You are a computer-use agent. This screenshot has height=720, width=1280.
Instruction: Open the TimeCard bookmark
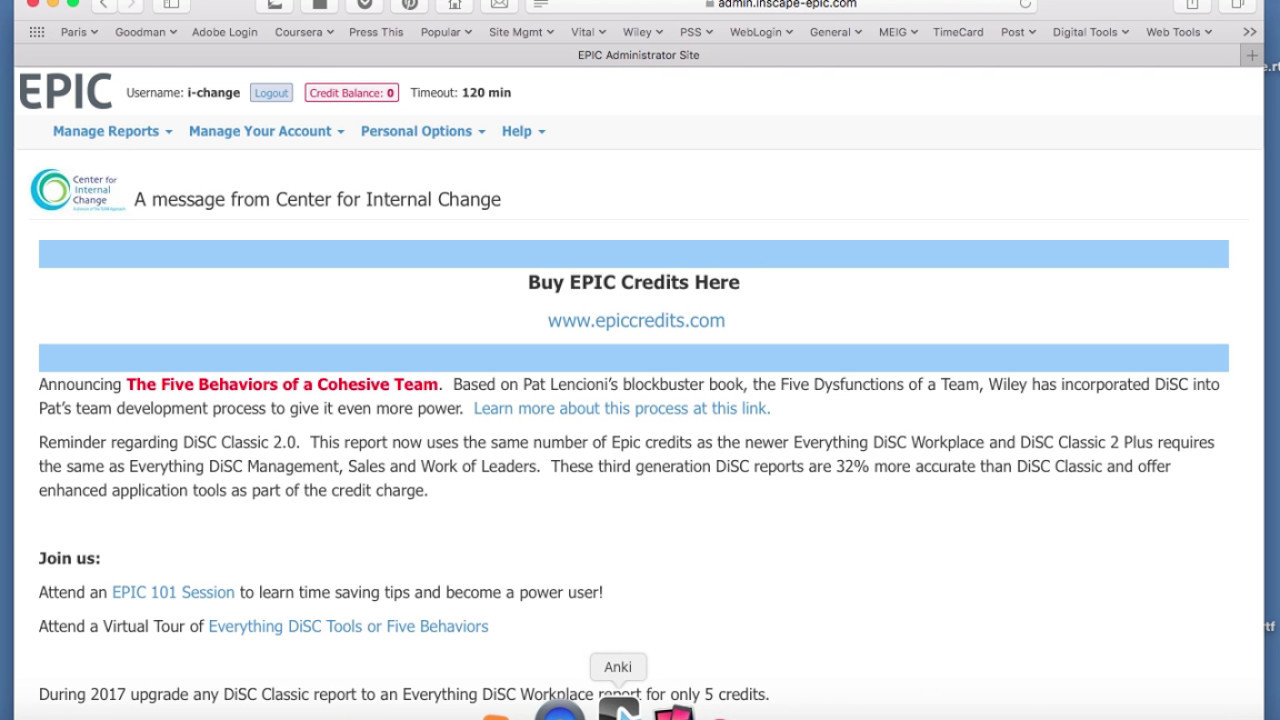(958, 32)
